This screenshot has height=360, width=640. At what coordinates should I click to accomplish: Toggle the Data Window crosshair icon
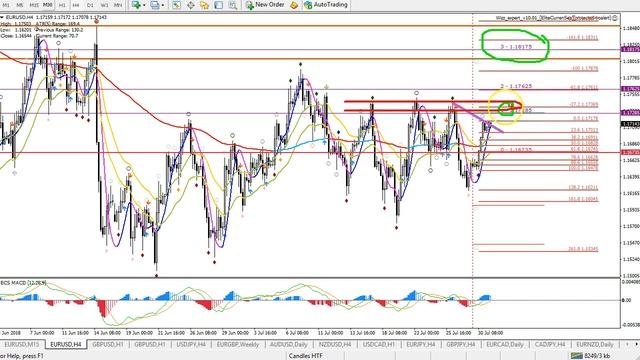[190, 5]
